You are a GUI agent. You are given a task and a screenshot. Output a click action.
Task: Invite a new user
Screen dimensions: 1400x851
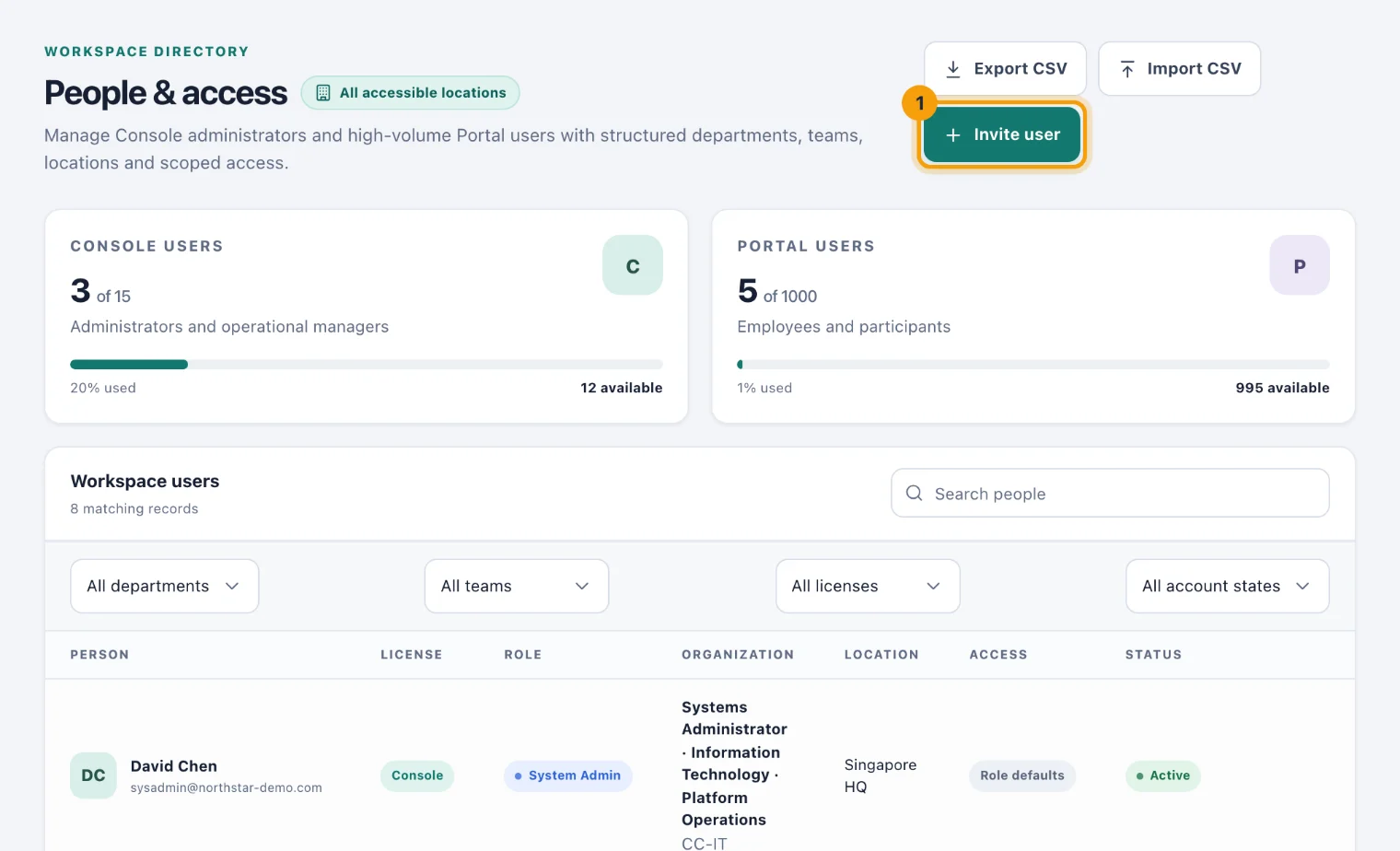click(x=1002, y=134)
